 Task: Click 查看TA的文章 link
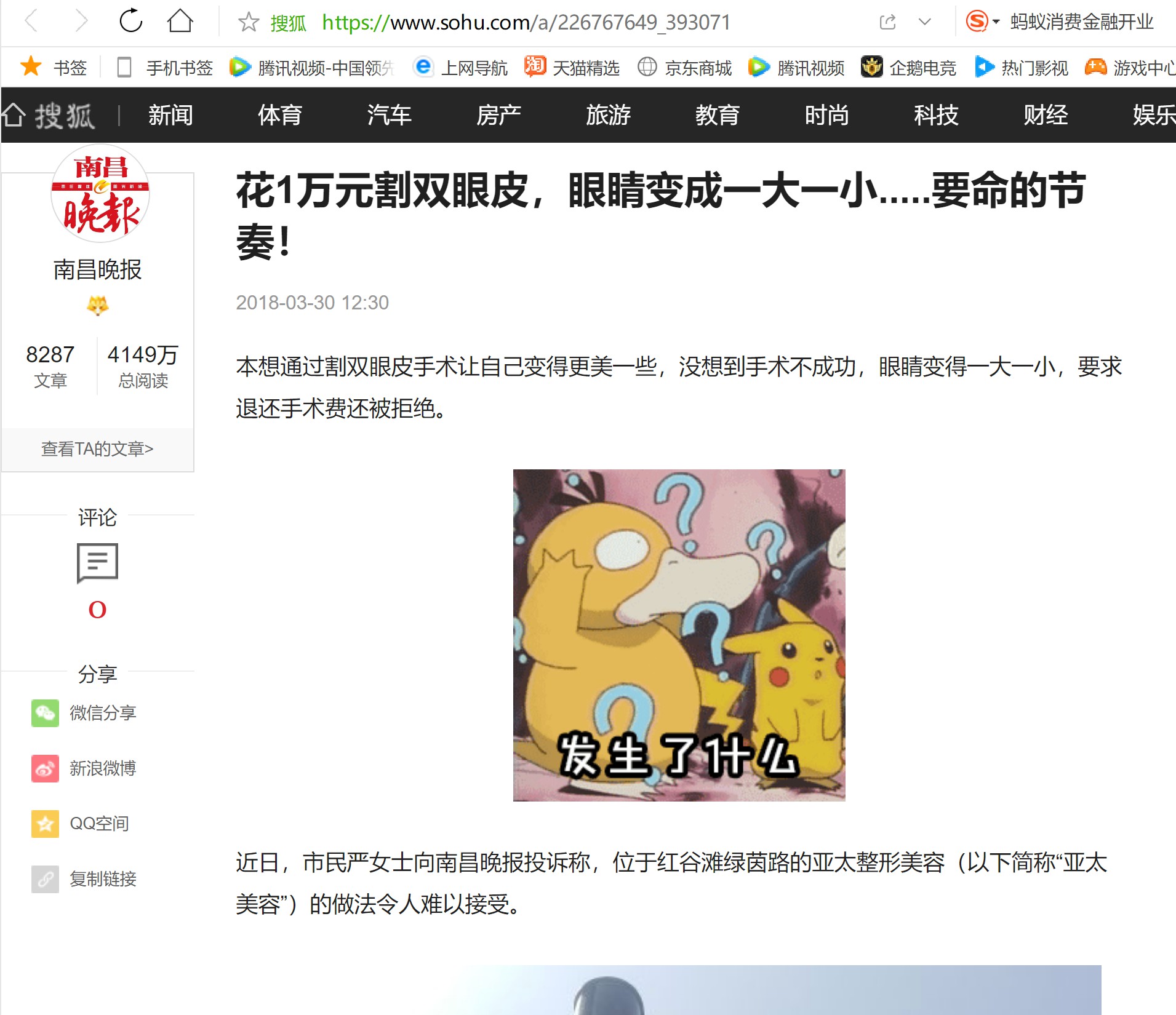pyautogui.click(x=97, y=449)
